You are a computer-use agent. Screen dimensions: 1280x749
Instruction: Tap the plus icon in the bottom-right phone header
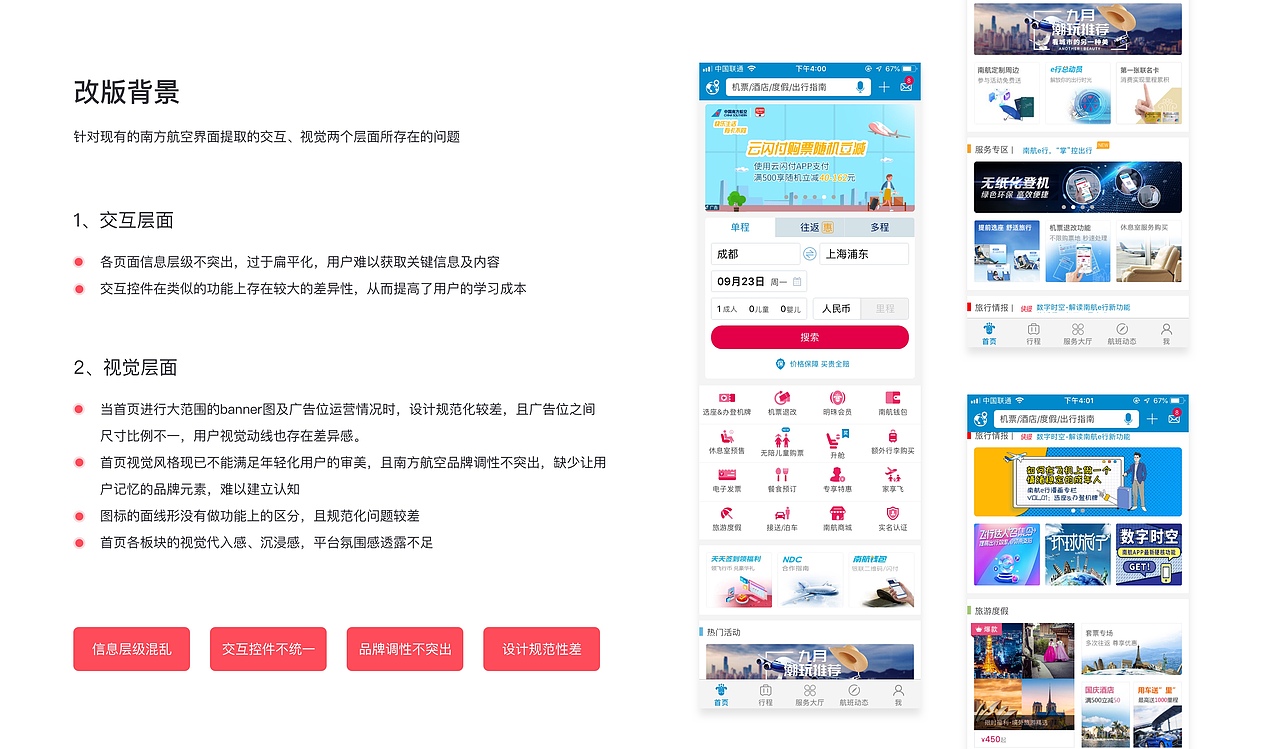1152,419
